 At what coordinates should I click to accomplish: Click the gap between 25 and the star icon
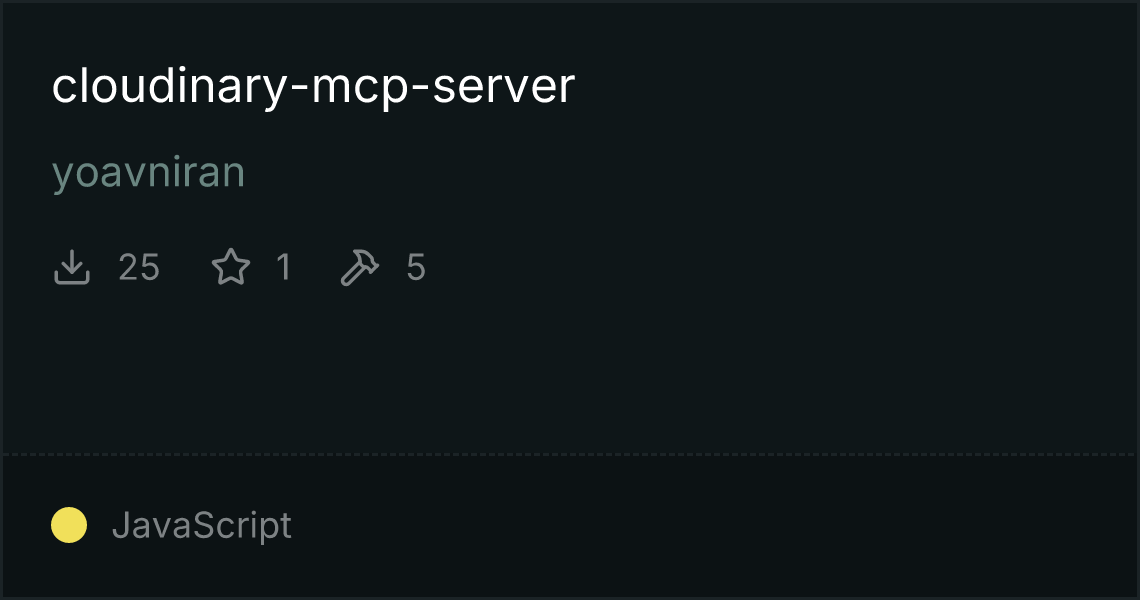pyautogui.click(x=185, y=267)
